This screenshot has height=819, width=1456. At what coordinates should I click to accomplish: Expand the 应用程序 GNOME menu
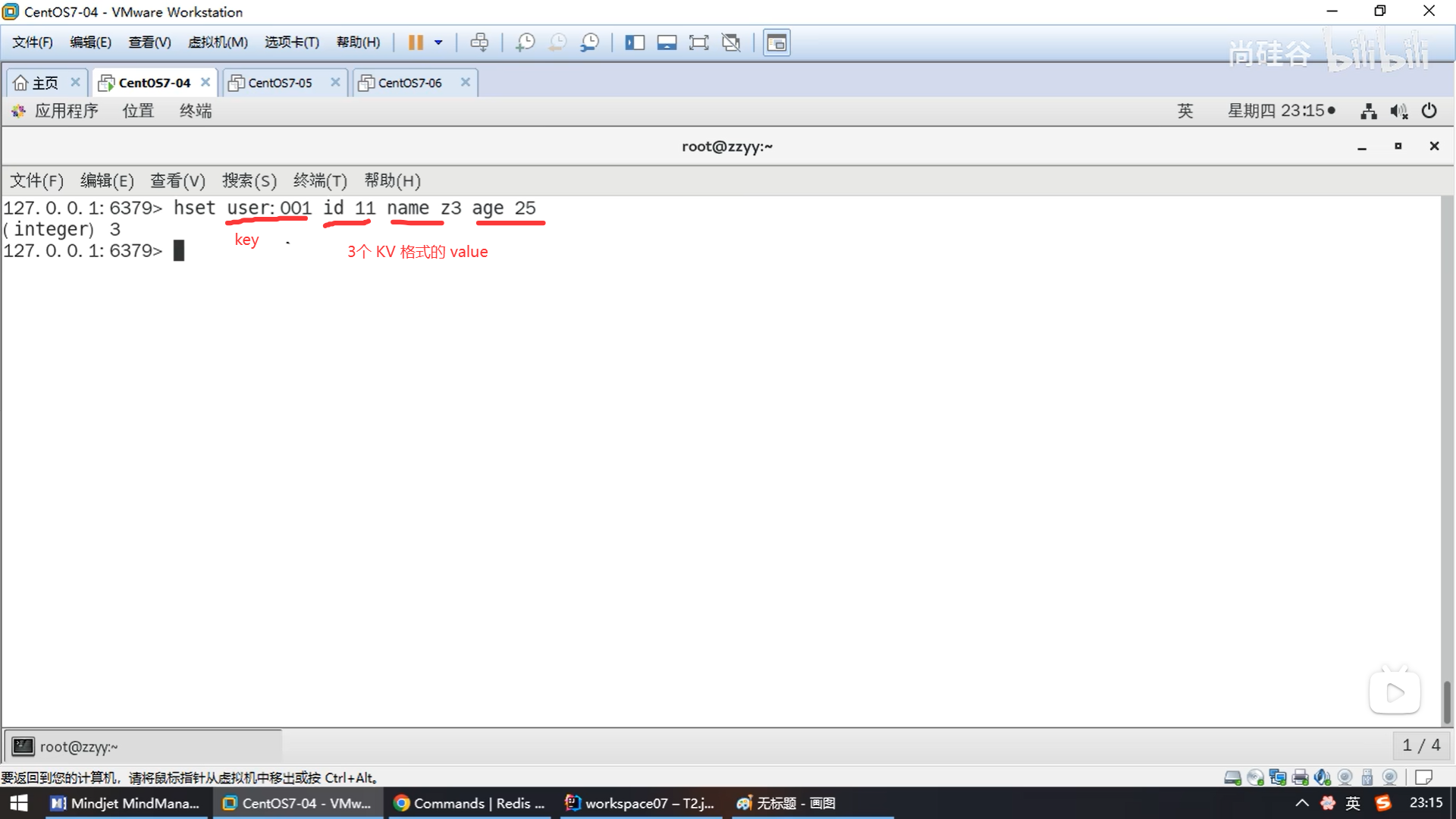coord(65,111)
